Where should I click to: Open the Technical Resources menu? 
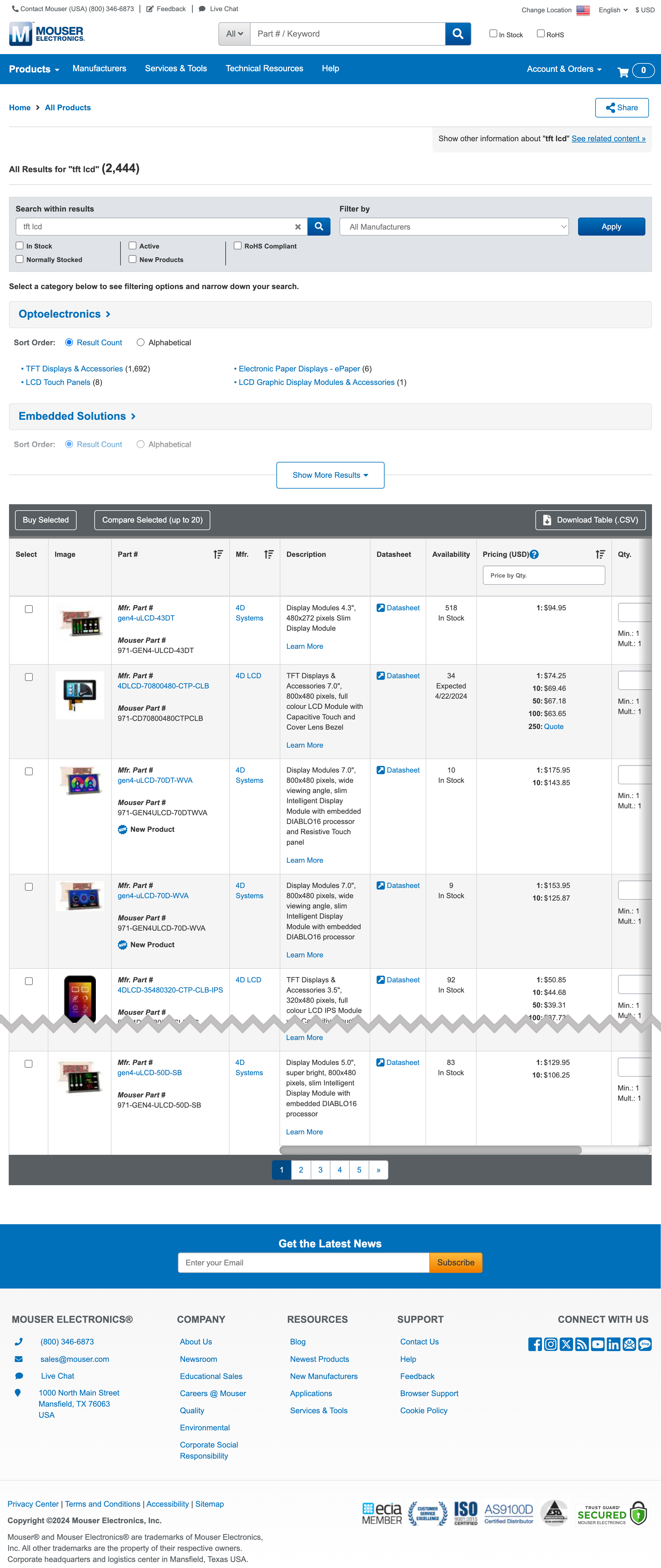point(264,68)
